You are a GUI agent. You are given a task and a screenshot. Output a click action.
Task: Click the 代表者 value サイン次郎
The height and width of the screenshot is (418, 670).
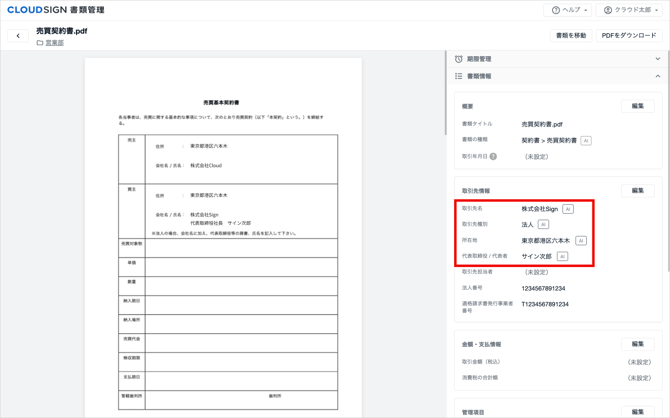(x=537, y=256)
